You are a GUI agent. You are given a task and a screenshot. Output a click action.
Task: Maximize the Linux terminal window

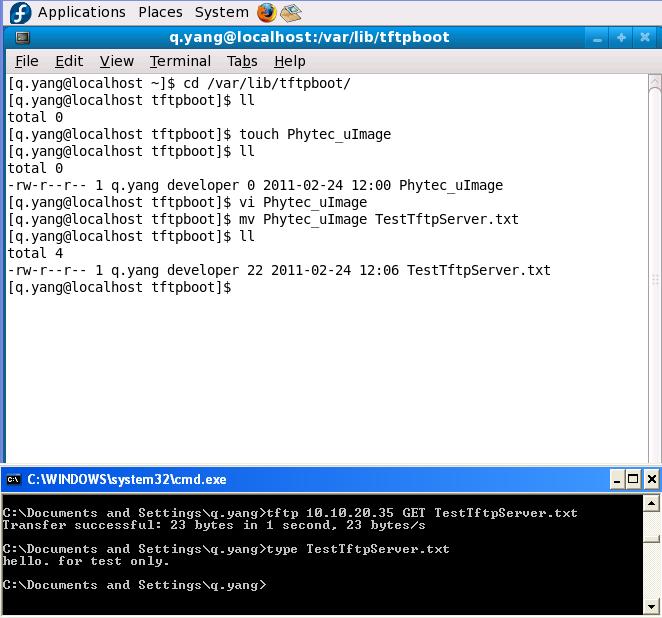[621, 38]
